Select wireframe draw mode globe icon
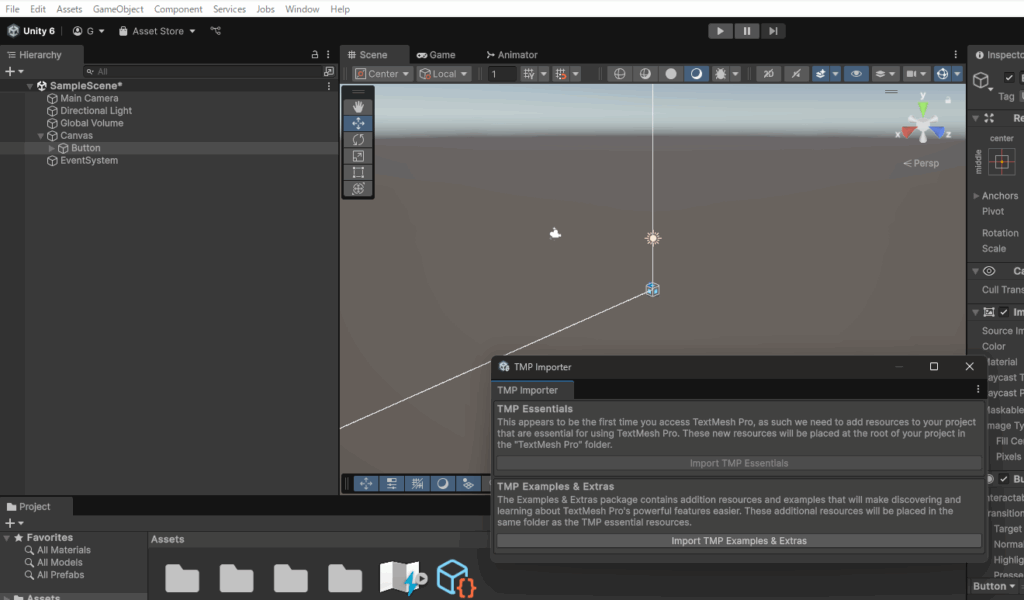Image resolution: width=1024 pixels, height=600 pixels. tap(619, 74)
